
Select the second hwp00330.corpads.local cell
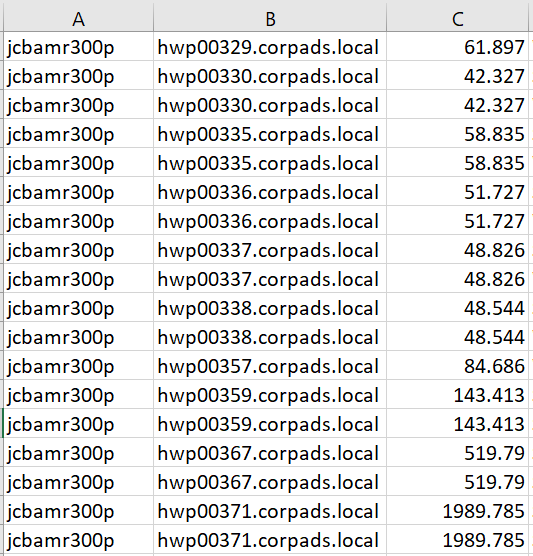(270, 105)
